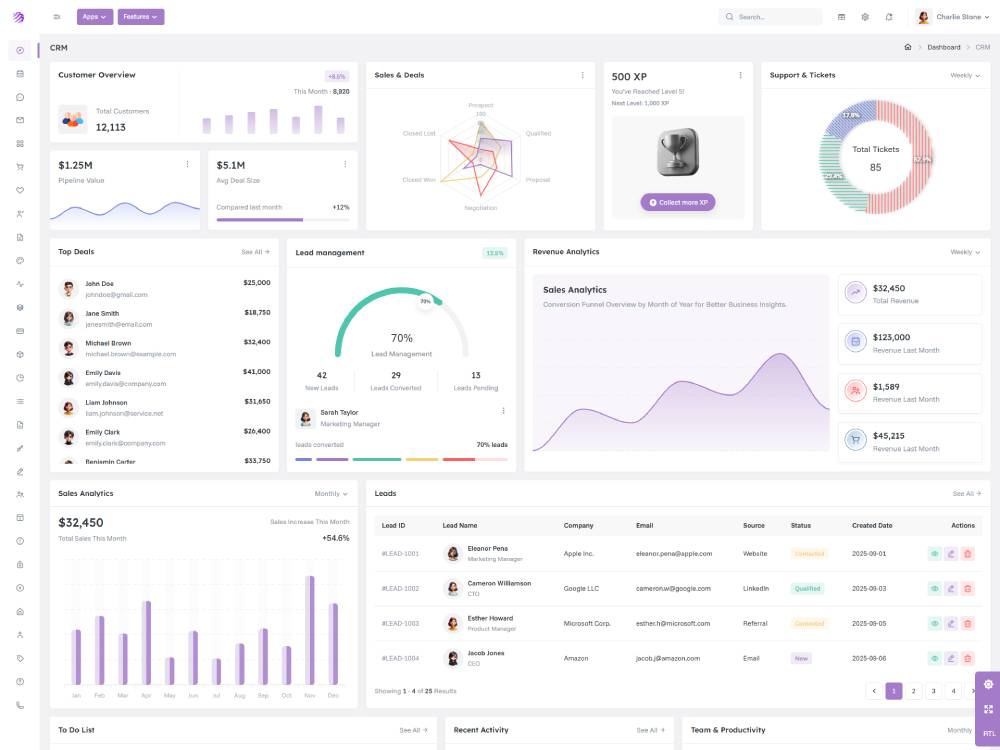Edit the Cameron Williamson lead row
1000x750 pixels.
point(951,588)
